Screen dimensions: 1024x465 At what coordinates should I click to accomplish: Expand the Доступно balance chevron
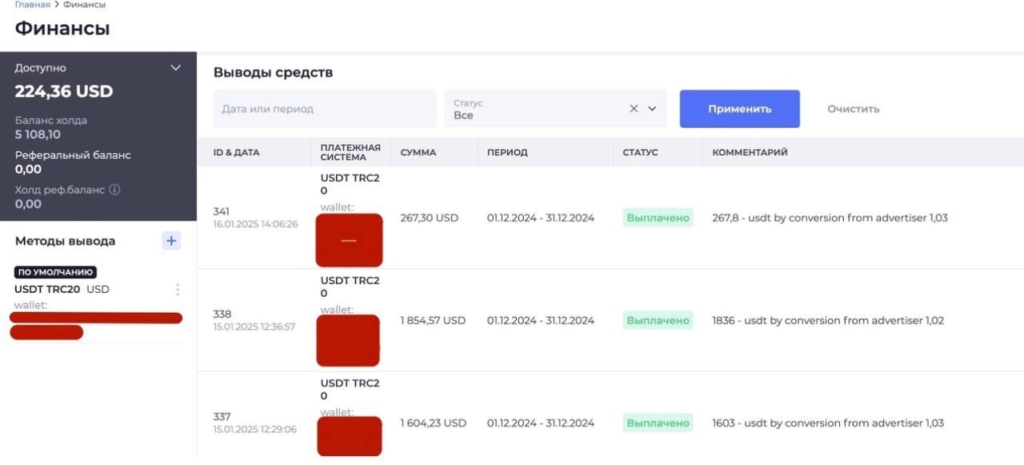click(x=176, y=68)
